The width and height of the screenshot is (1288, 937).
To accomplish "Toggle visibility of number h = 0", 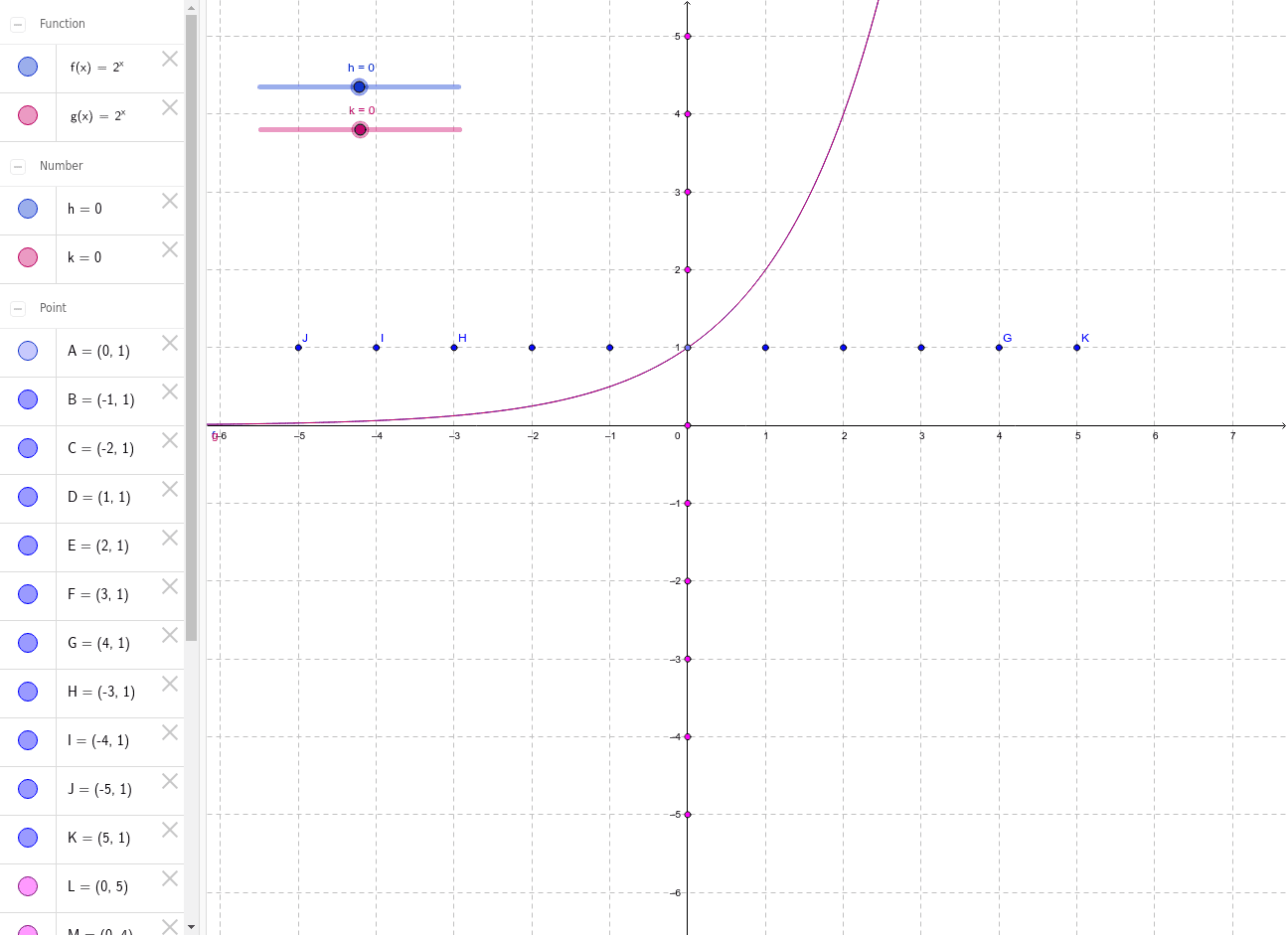I will click(x=28, y=209).
